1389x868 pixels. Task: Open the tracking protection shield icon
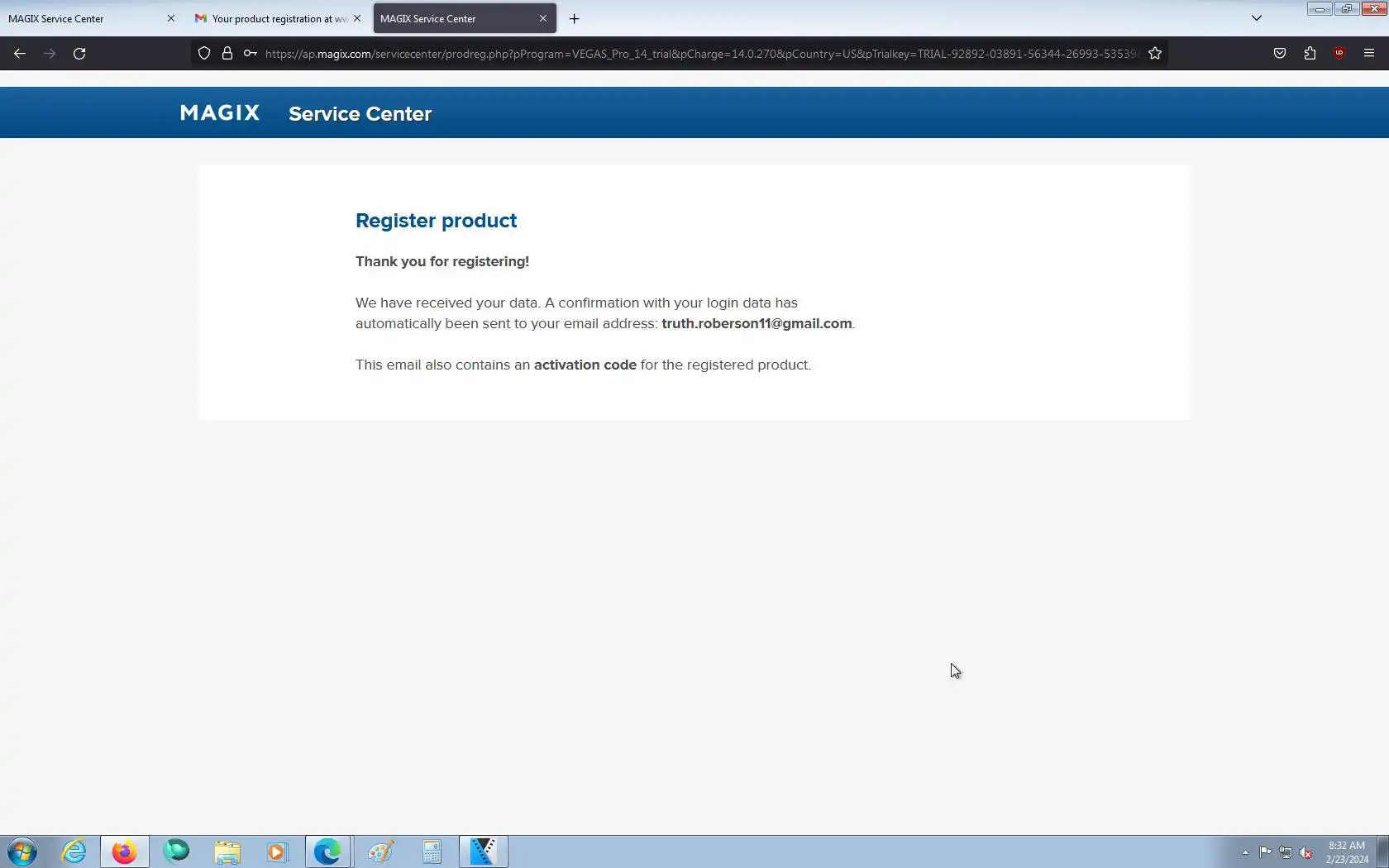point(204,53)
